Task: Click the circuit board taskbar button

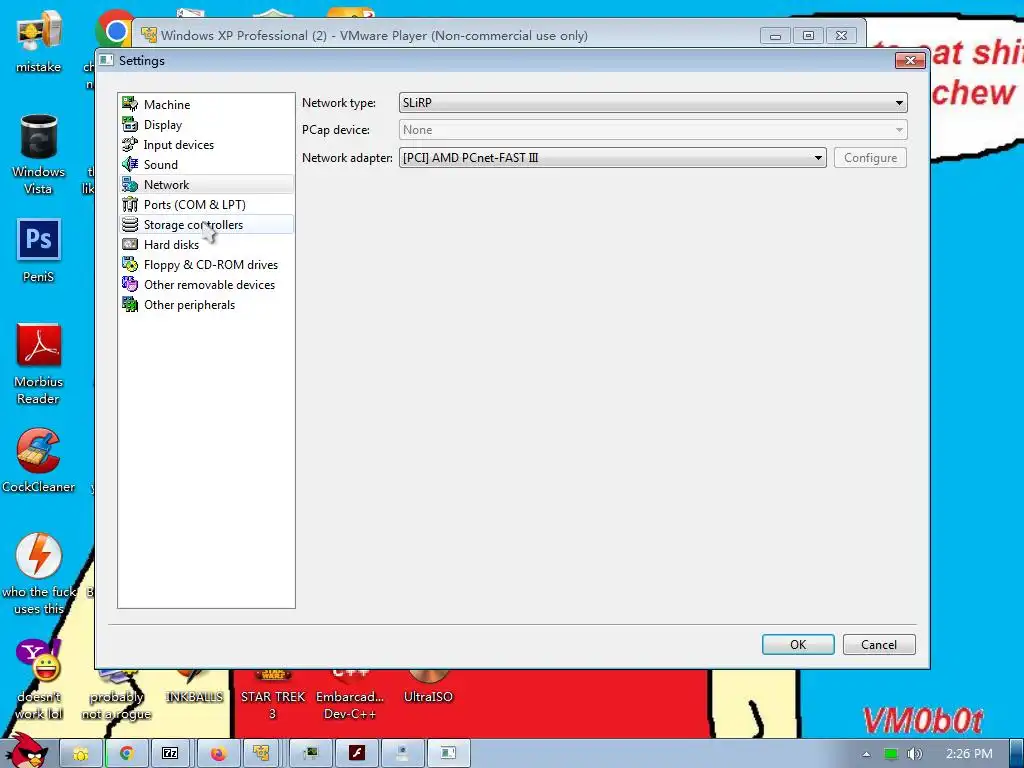Action: tap(311, 754)
